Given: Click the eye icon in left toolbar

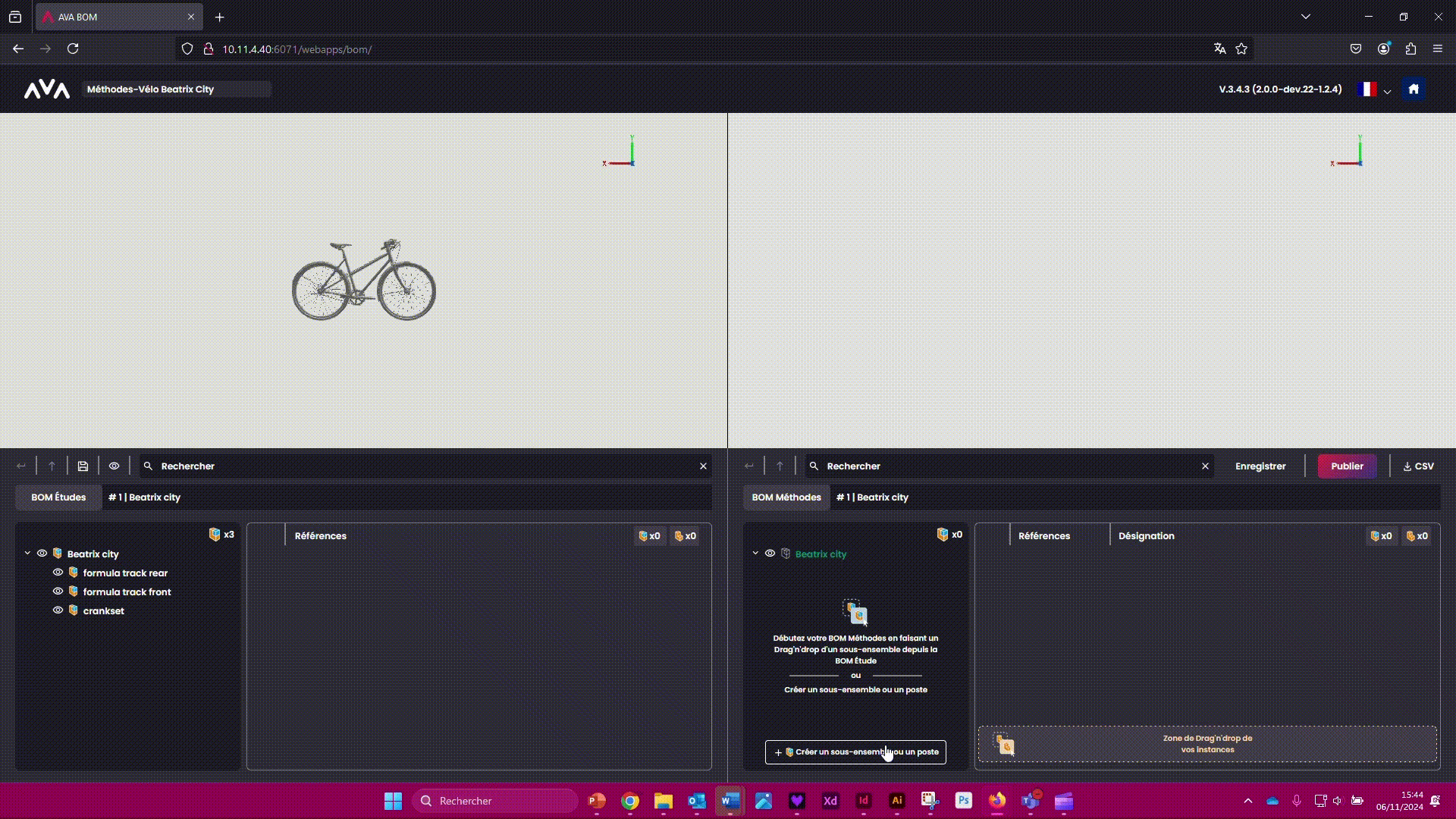Looking at the screenshot, I should click(114, 466).
